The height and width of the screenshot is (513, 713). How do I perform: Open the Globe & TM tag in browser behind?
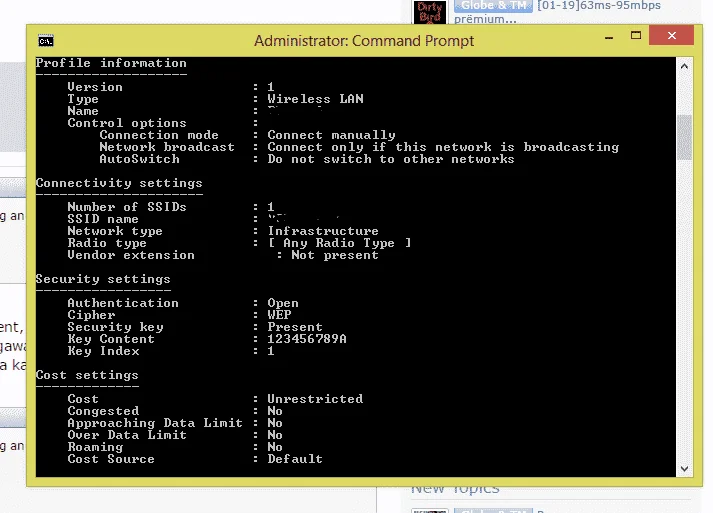(493, 5)
